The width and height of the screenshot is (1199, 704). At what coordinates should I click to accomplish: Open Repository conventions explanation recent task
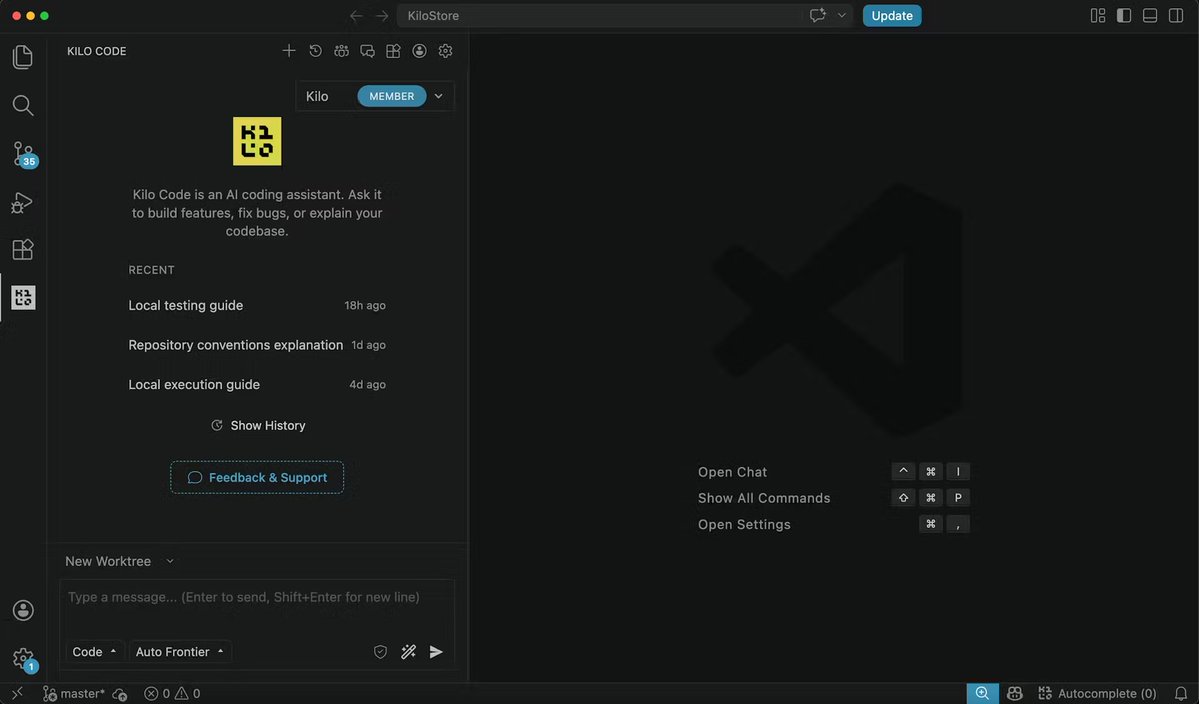pyautogui.click(x=257, y=345)
